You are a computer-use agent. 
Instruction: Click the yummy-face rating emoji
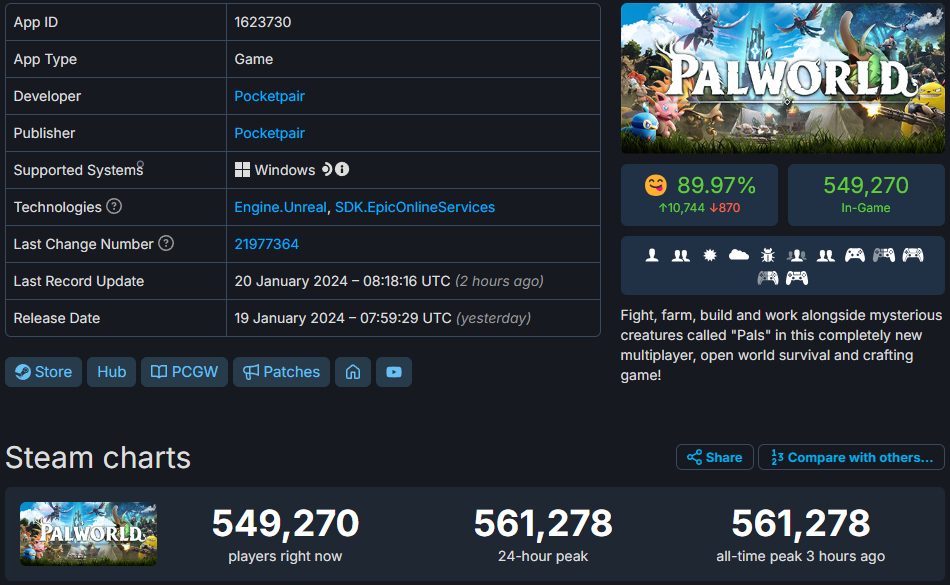656,185
